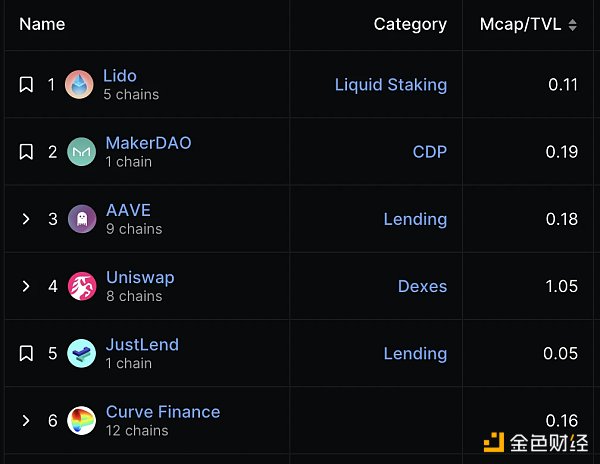
Task: Expand the Curve Finance row
Action: coord(27,420)
